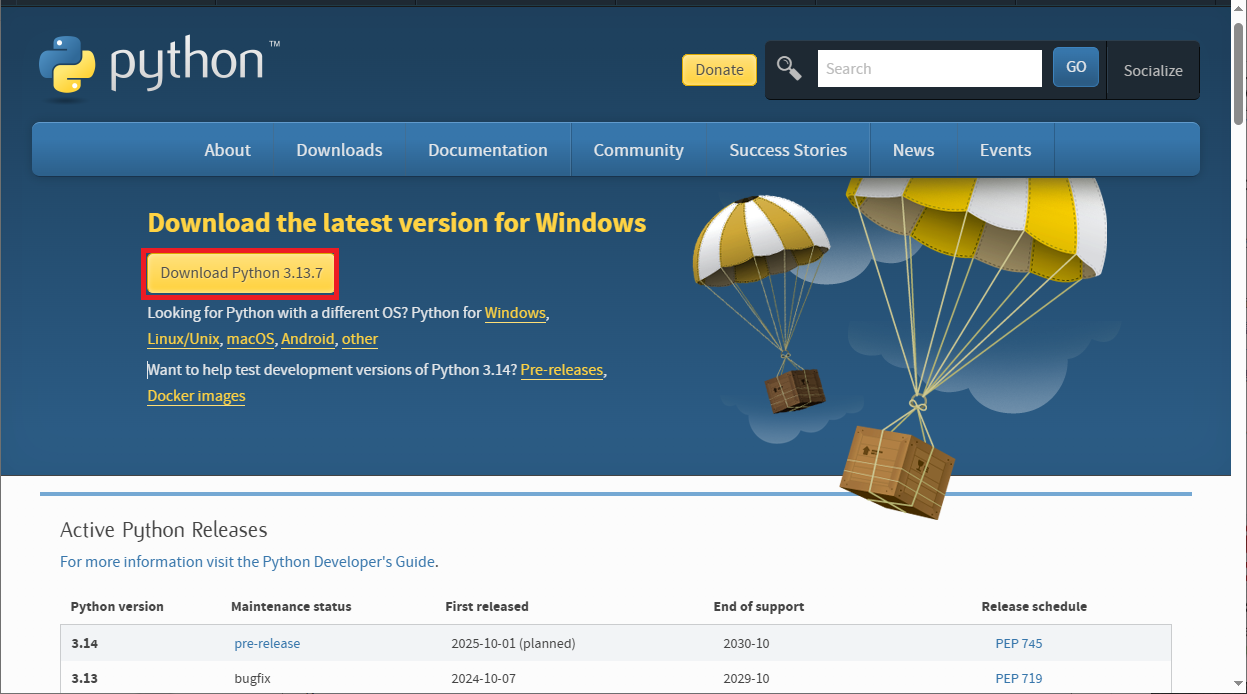The image size is (1247, 694).
Task: Click the magnifying glass search icon
Action: pos(790,69)
